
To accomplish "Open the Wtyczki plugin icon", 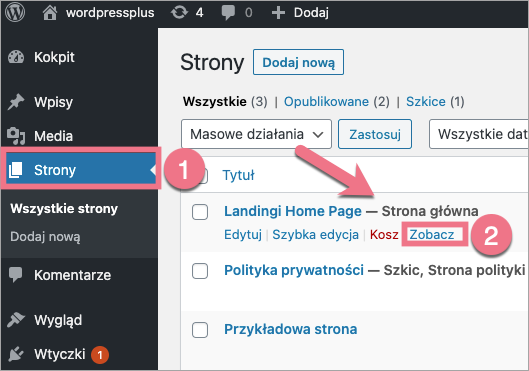I will coord(16,354).
